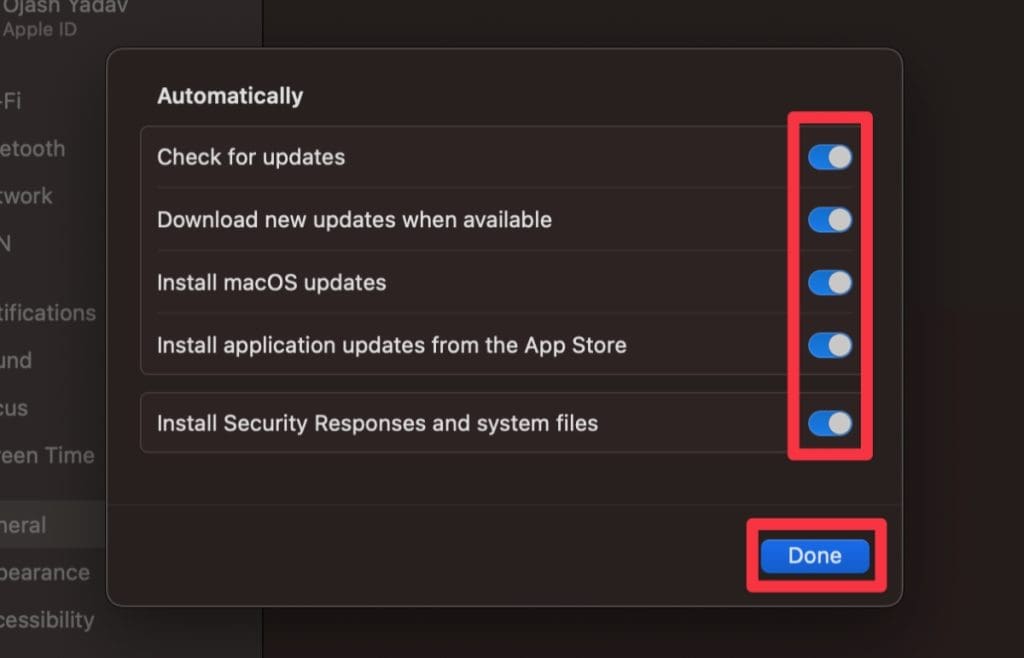Open Screen Time in sidebar
The width and height of the screenshot is (1024, 658).
point(47,455)
